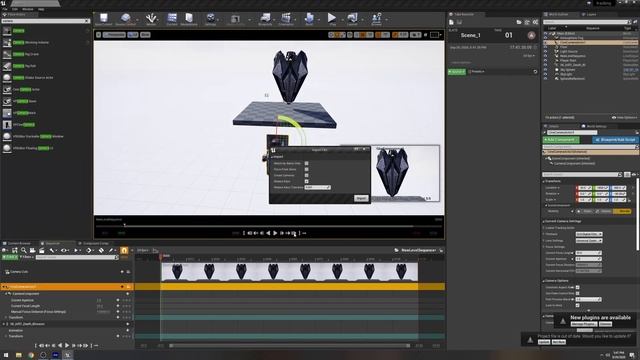
Task: Click the Import button in import dialog
Action: [361, 198]
